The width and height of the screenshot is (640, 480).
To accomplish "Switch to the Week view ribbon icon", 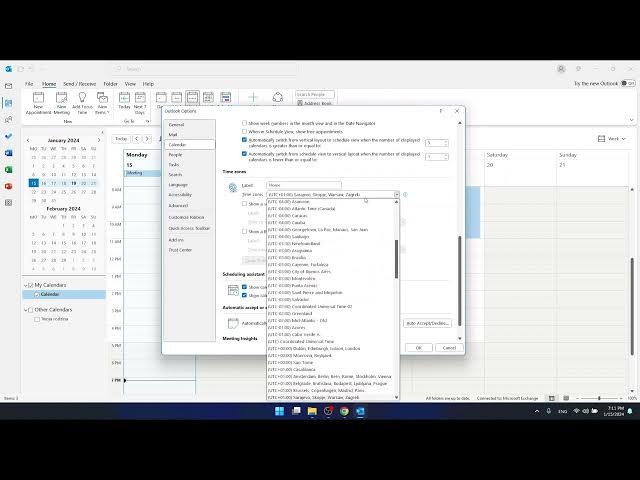I will coord(192,98).
